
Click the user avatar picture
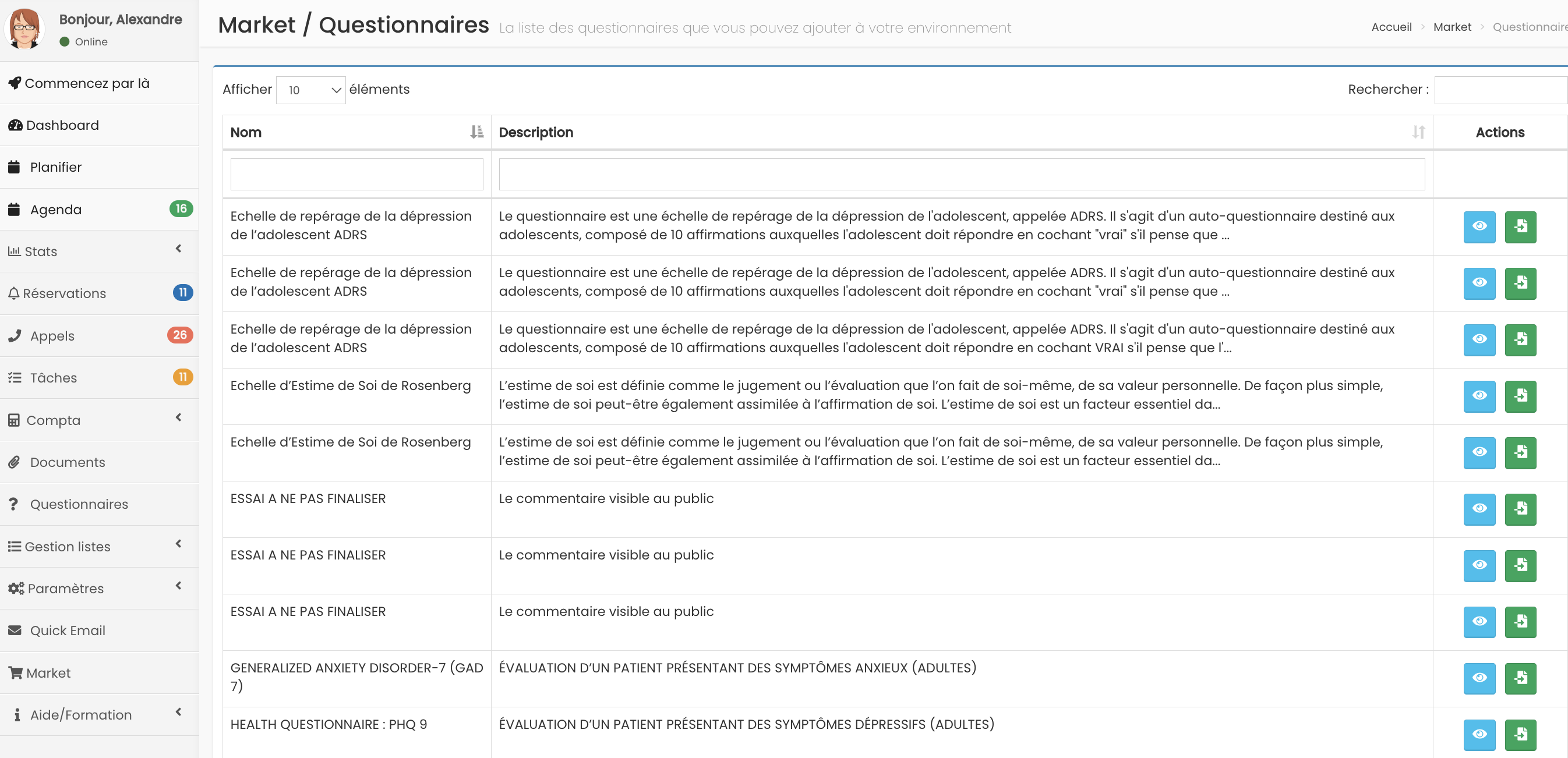click(x=24, y=29)
